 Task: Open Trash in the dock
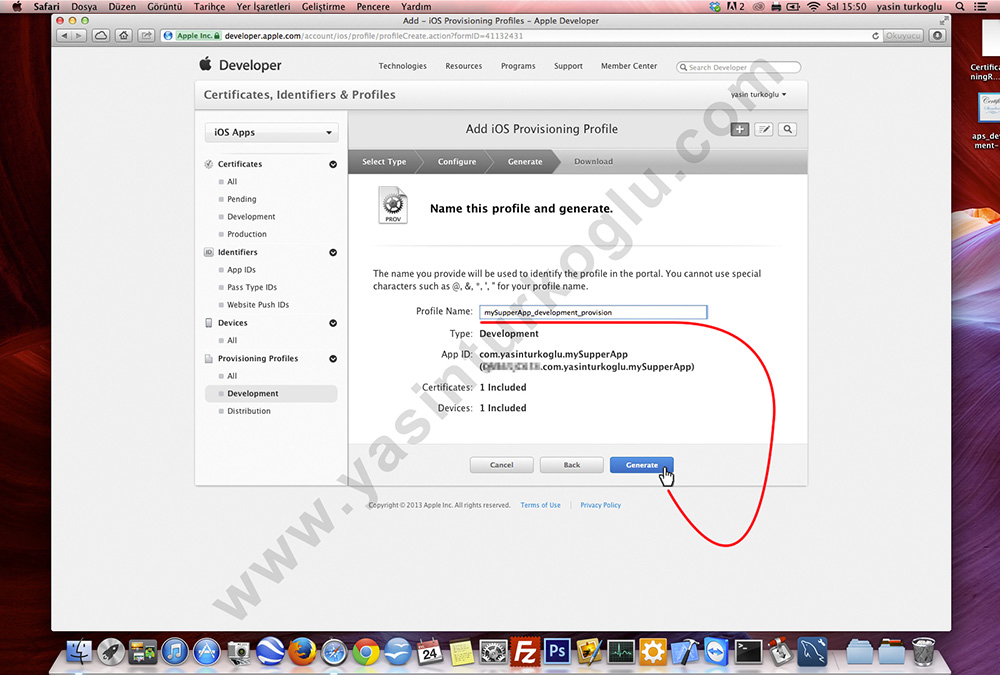click(x=923, y=652)
